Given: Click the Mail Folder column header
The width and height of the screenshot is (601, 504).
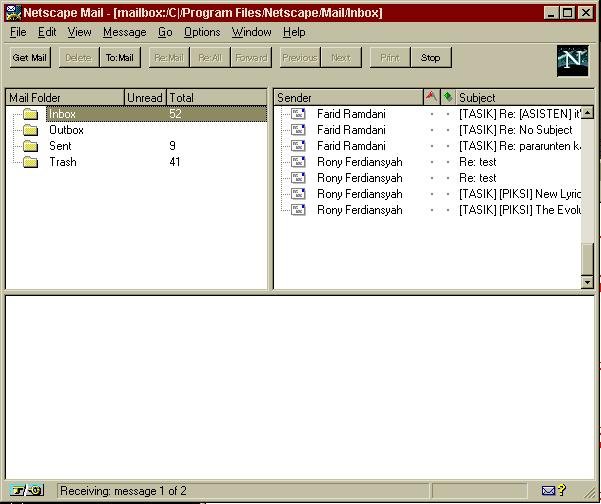Looking at the screenshot, I should point(65,97).
